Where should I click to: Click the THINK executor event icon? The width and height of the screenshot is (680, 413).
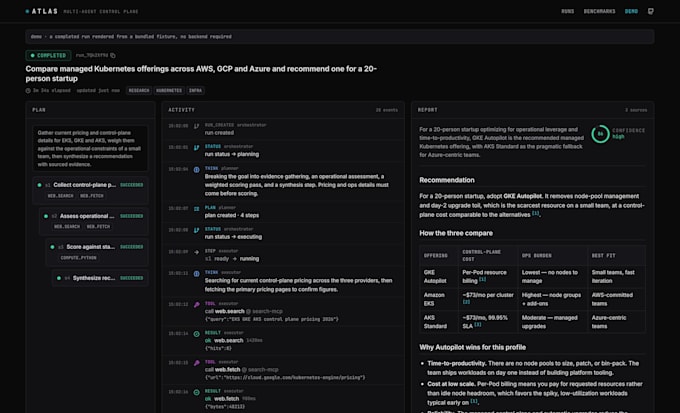tap(196, 274)
